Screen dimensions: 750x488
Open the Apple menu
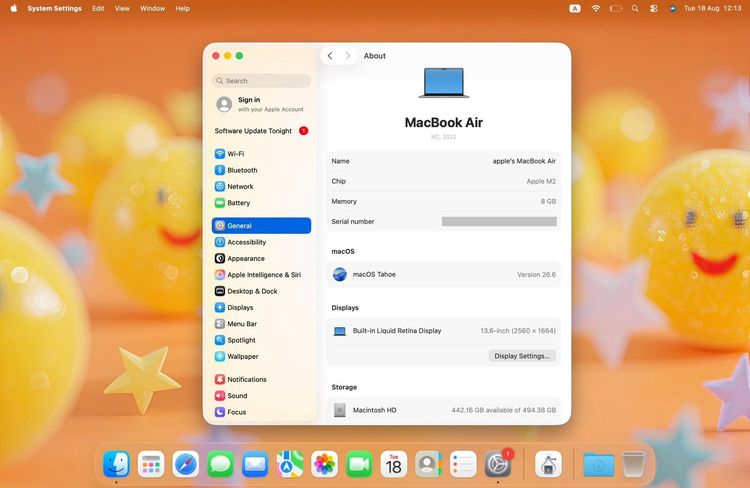tap(13, 8)
